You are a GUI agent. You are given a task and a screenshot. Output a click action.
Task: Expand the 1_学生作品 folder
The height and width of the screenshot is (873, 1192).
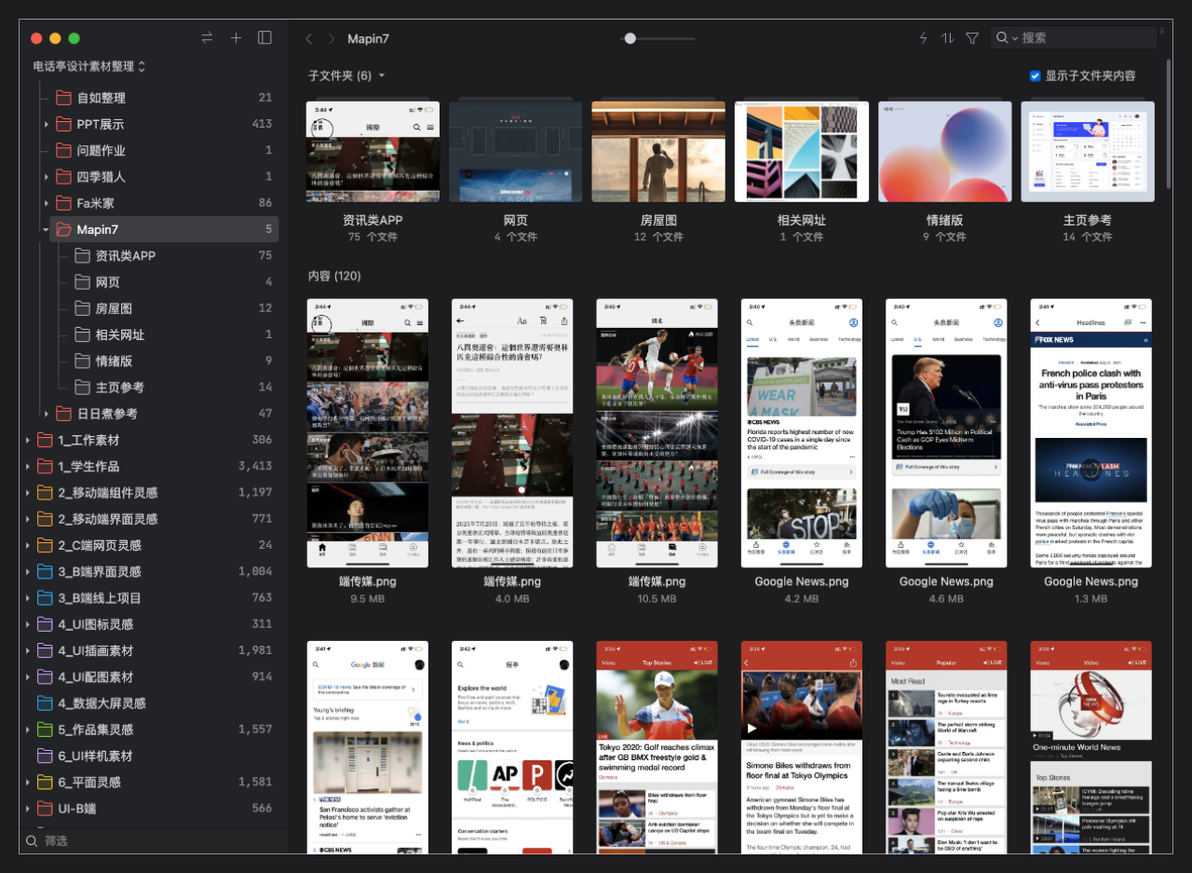tap(28, 466)
